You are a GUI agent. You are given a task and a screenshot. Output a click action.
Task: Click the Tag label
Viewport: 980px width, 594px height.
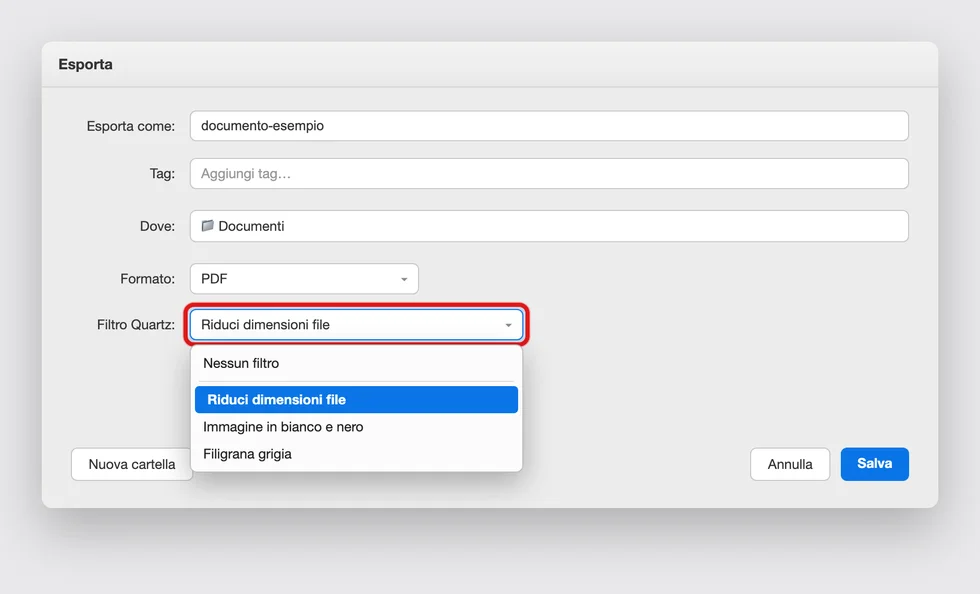[x=162, y=174]
